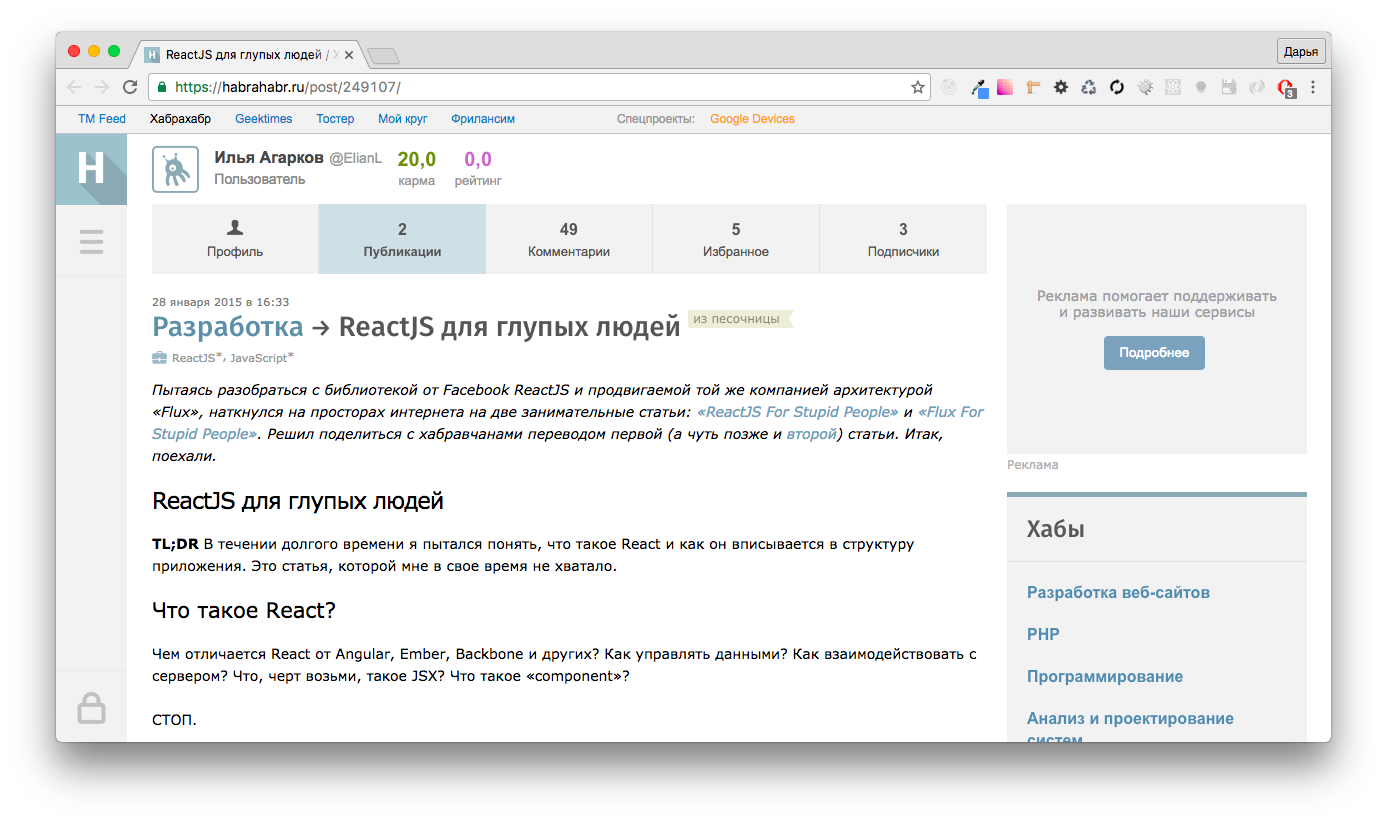Click the padlock login icon in sidebar
This screenshot has height=822, width=1387.
click(x=91, y=708)
